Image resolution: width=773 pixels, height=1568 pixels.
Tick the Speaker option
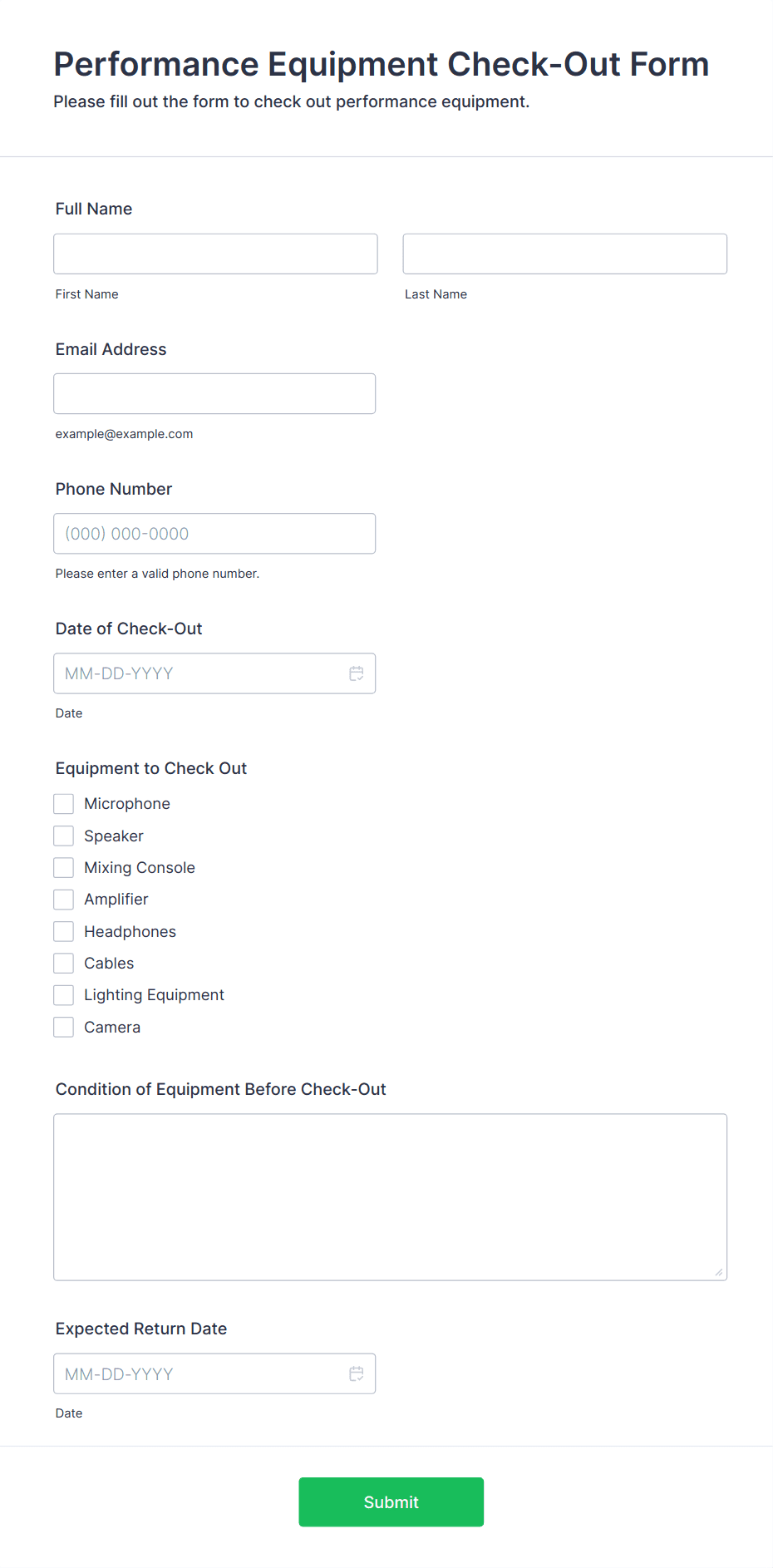(64, 836)
